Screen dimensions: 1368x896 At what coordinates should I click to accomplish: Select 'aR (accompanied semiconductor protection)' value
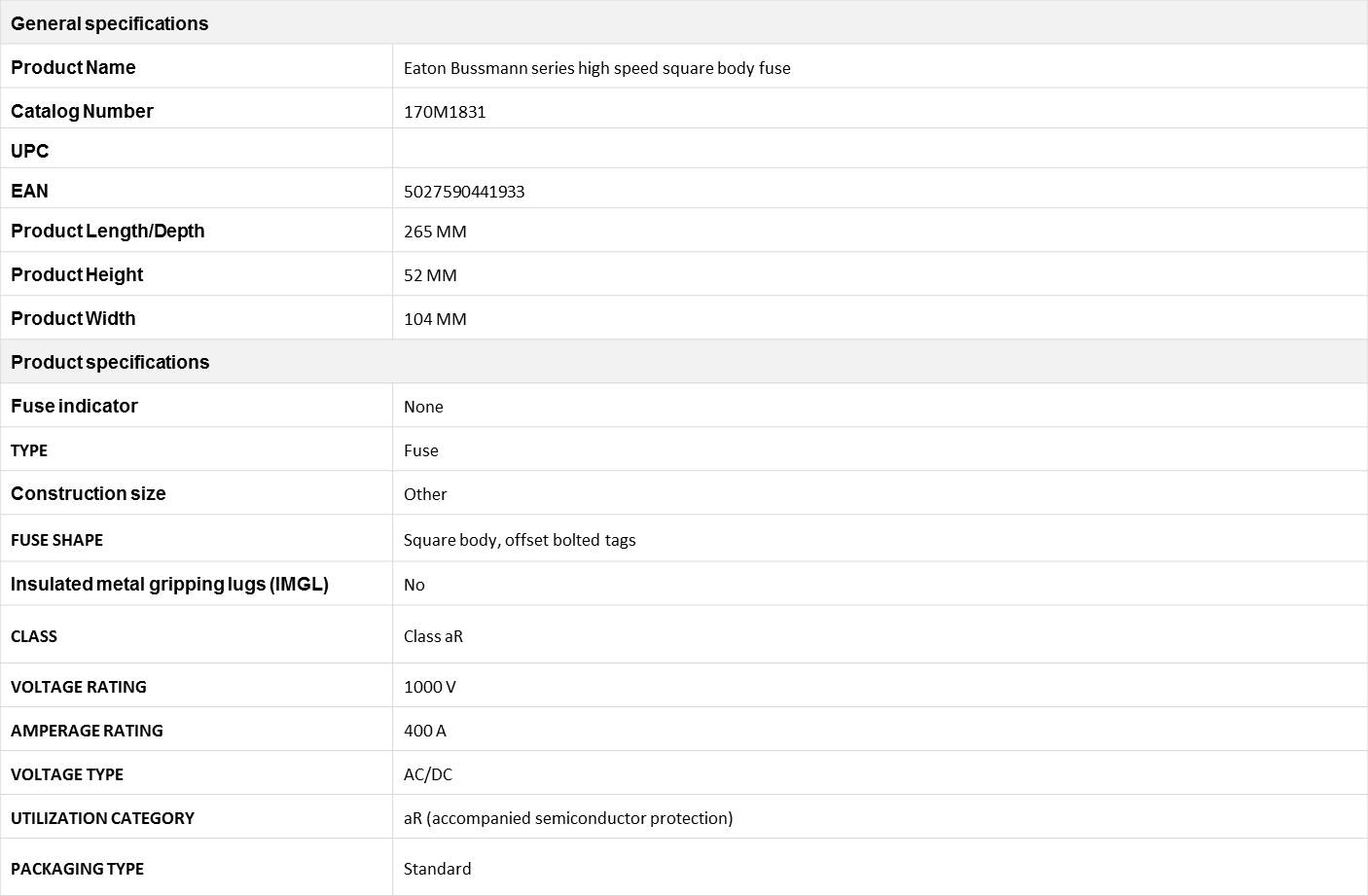pos(568,818)
